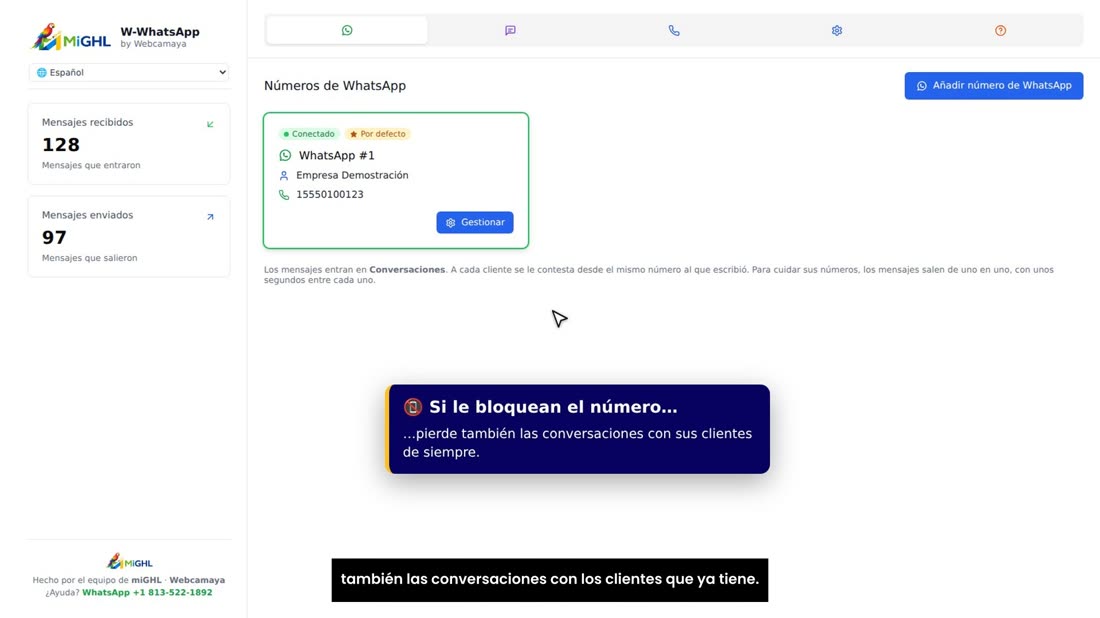The width and height of the screenshot is (1100, 618).
Task: Open the WhatsApp numbers tab icon
Action: tap(347, 30)
